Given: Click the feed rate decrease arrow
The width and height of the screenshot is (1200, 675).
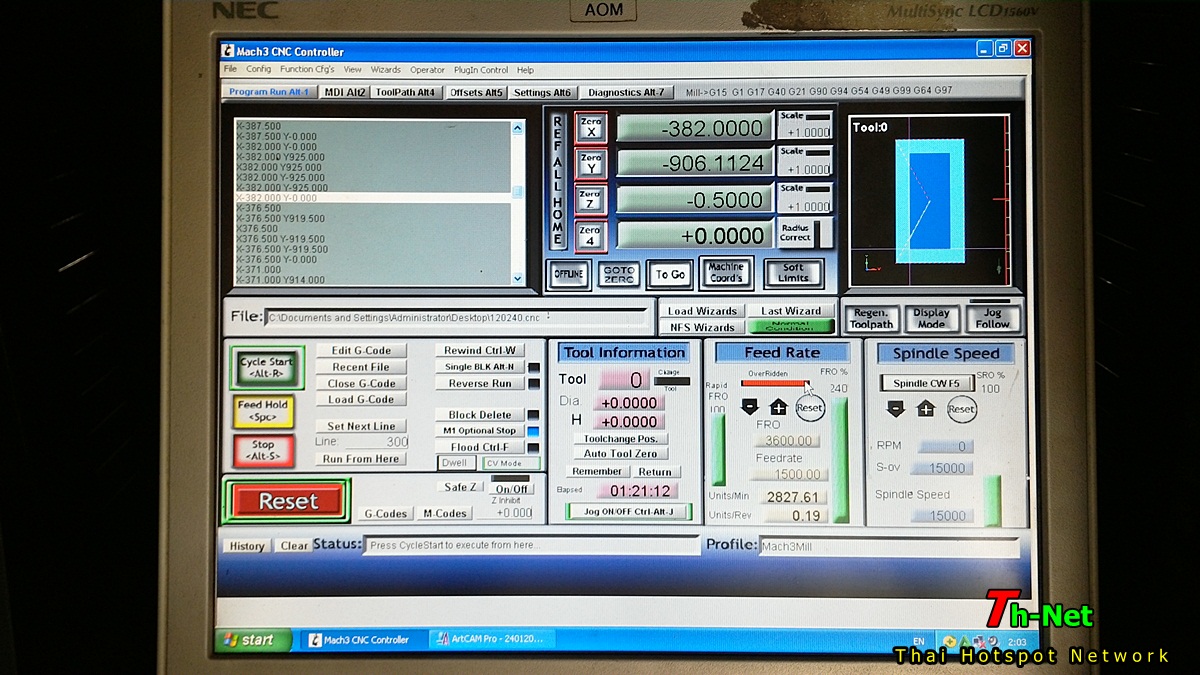Looking at the screenshot, I should tap(750, 407).
